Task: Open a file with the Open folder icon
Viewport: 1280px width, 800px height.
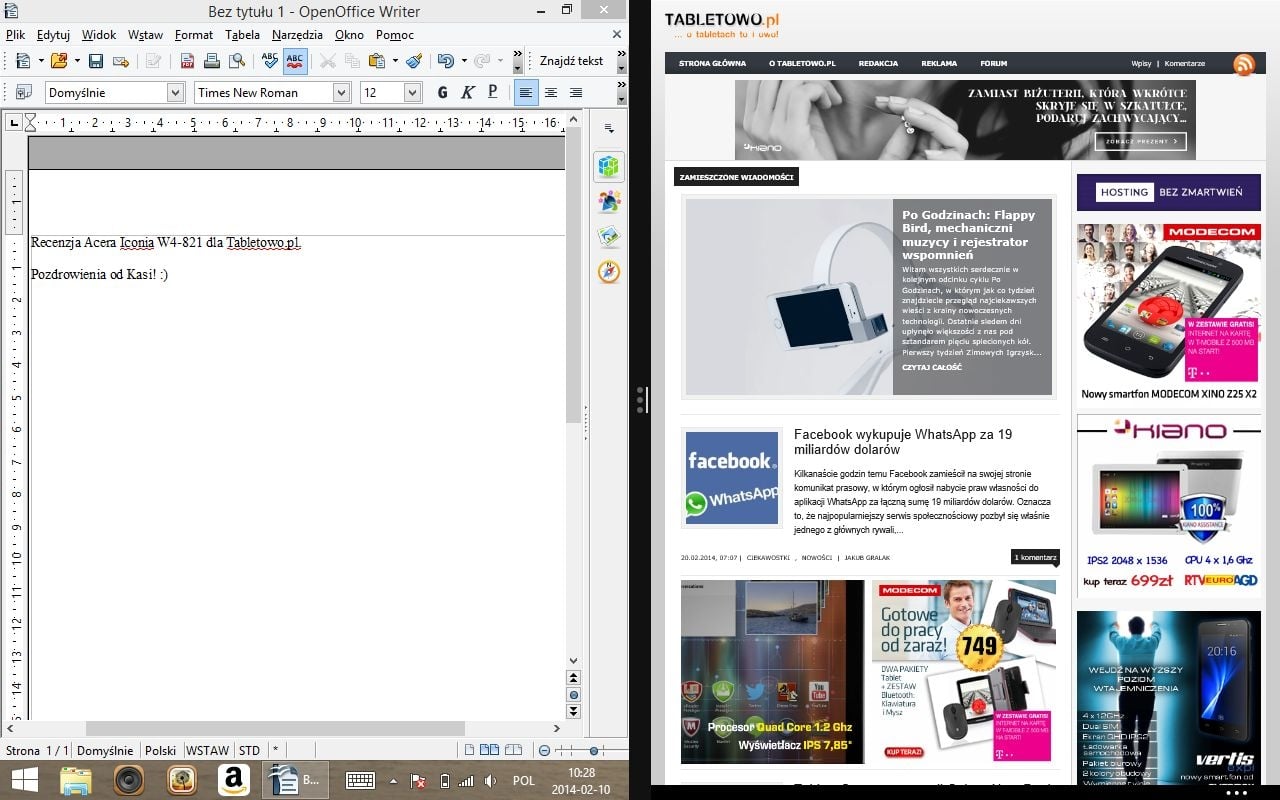Action: coord(58,61)
